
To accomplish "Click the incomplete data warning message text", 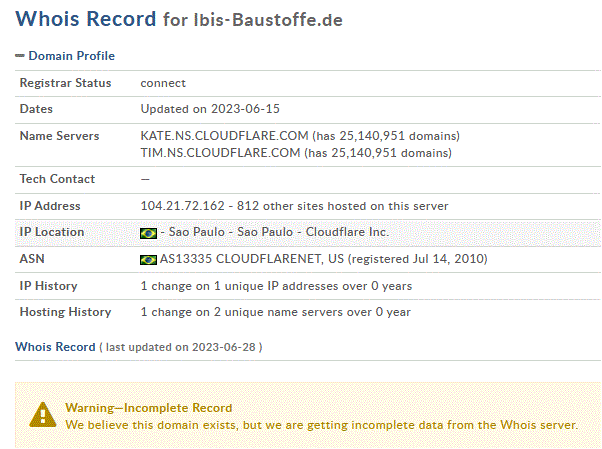I will (x=321, y=425).
